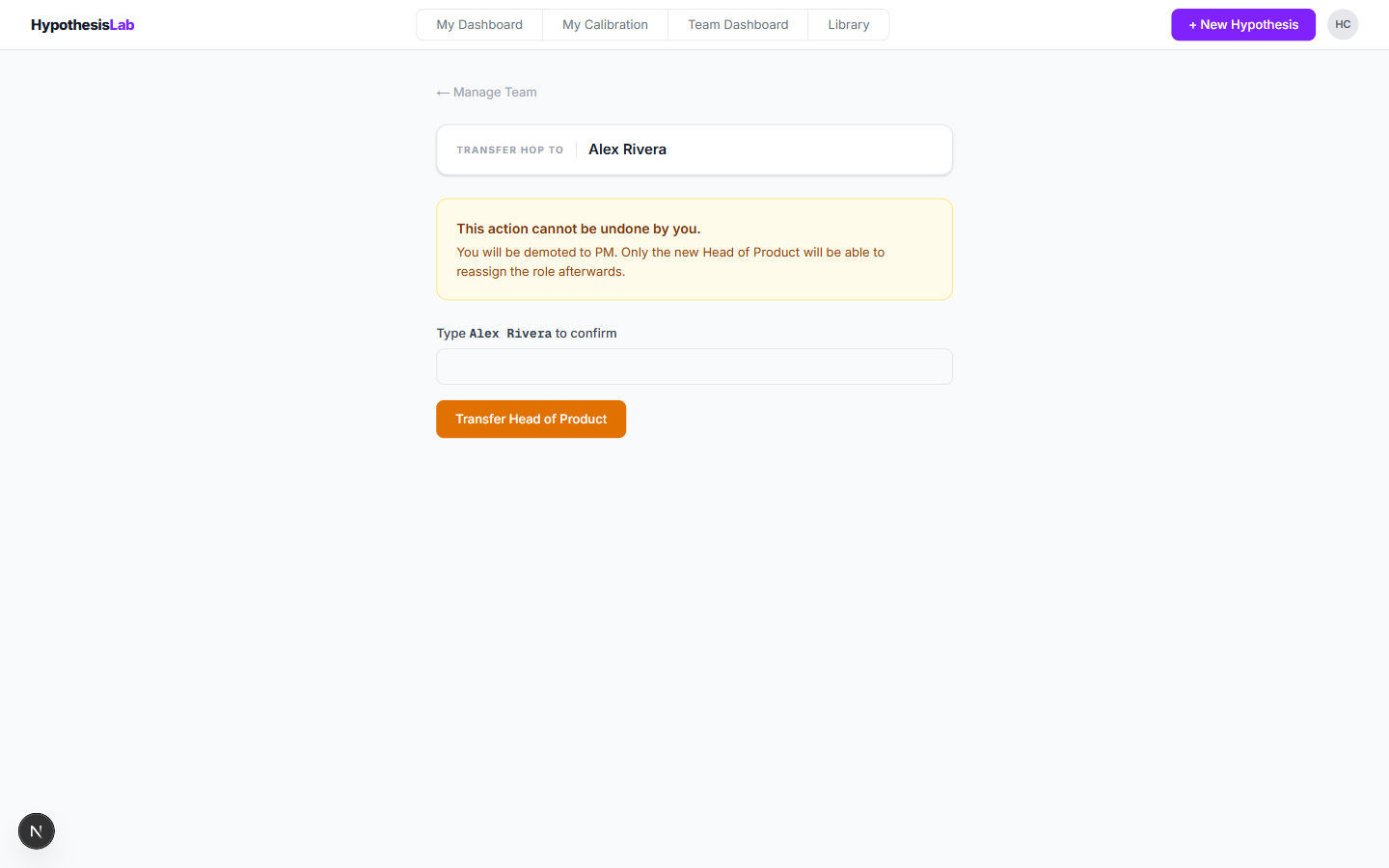Select the Alex Rivera name in transfer card
Viewport: 1389px width, 868px height.
point(627,149)
